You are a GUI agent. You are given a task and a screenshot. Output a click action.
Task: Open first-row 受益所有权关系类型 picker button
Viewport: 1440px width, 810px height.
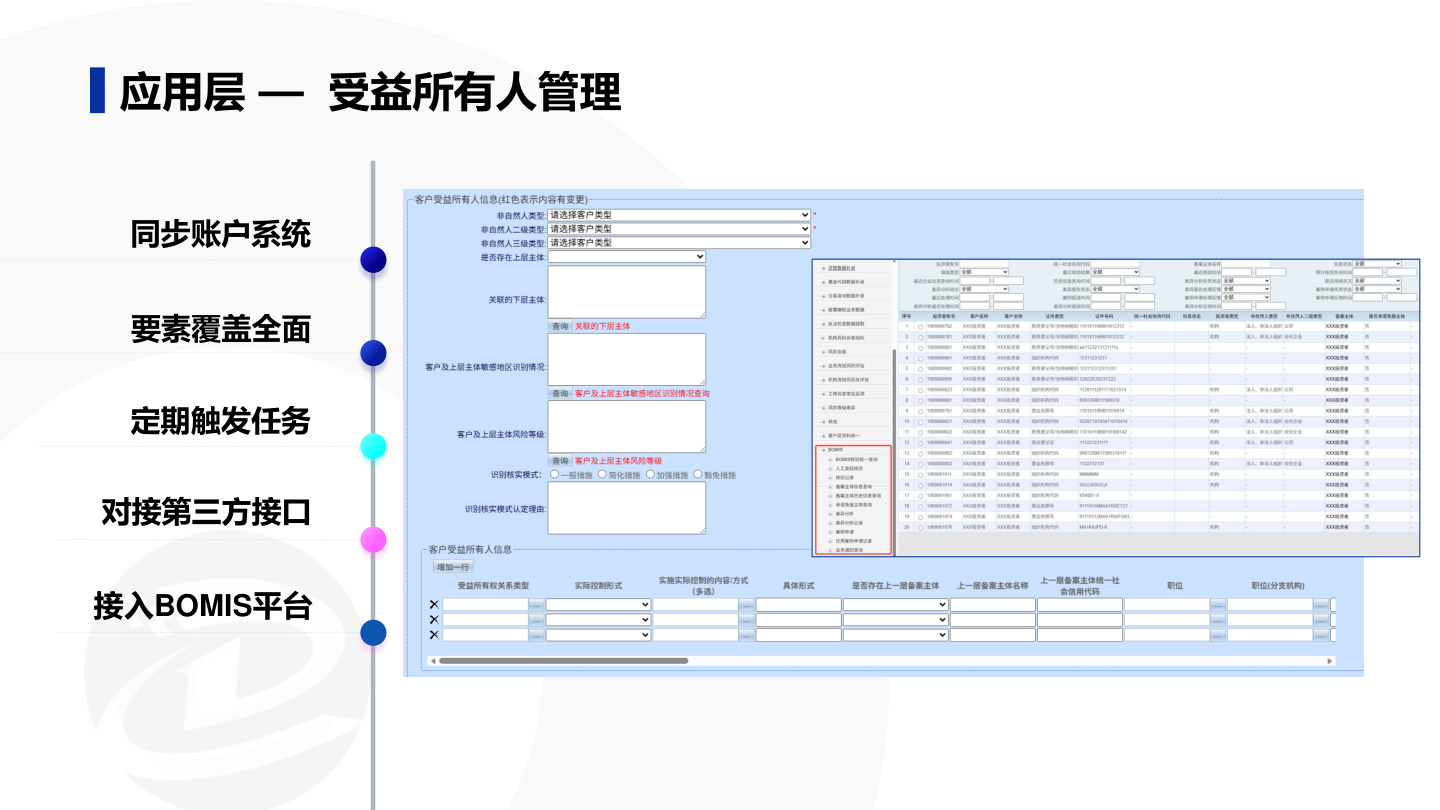pyautogui.click(x=536, y=605)
